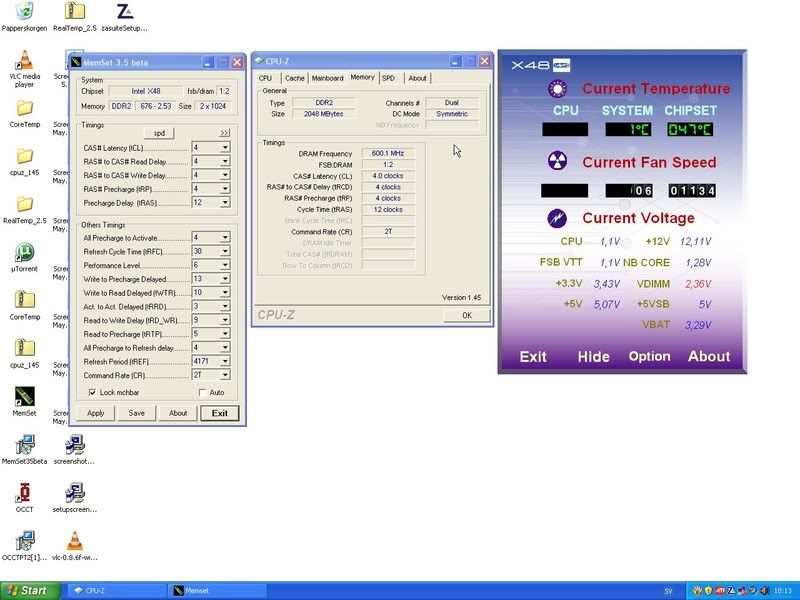This screenshot has width=800, height=600.
Task: Enable the Auto checkbox in MemSet
Action: pyautogui.click(x=203, y=392)
